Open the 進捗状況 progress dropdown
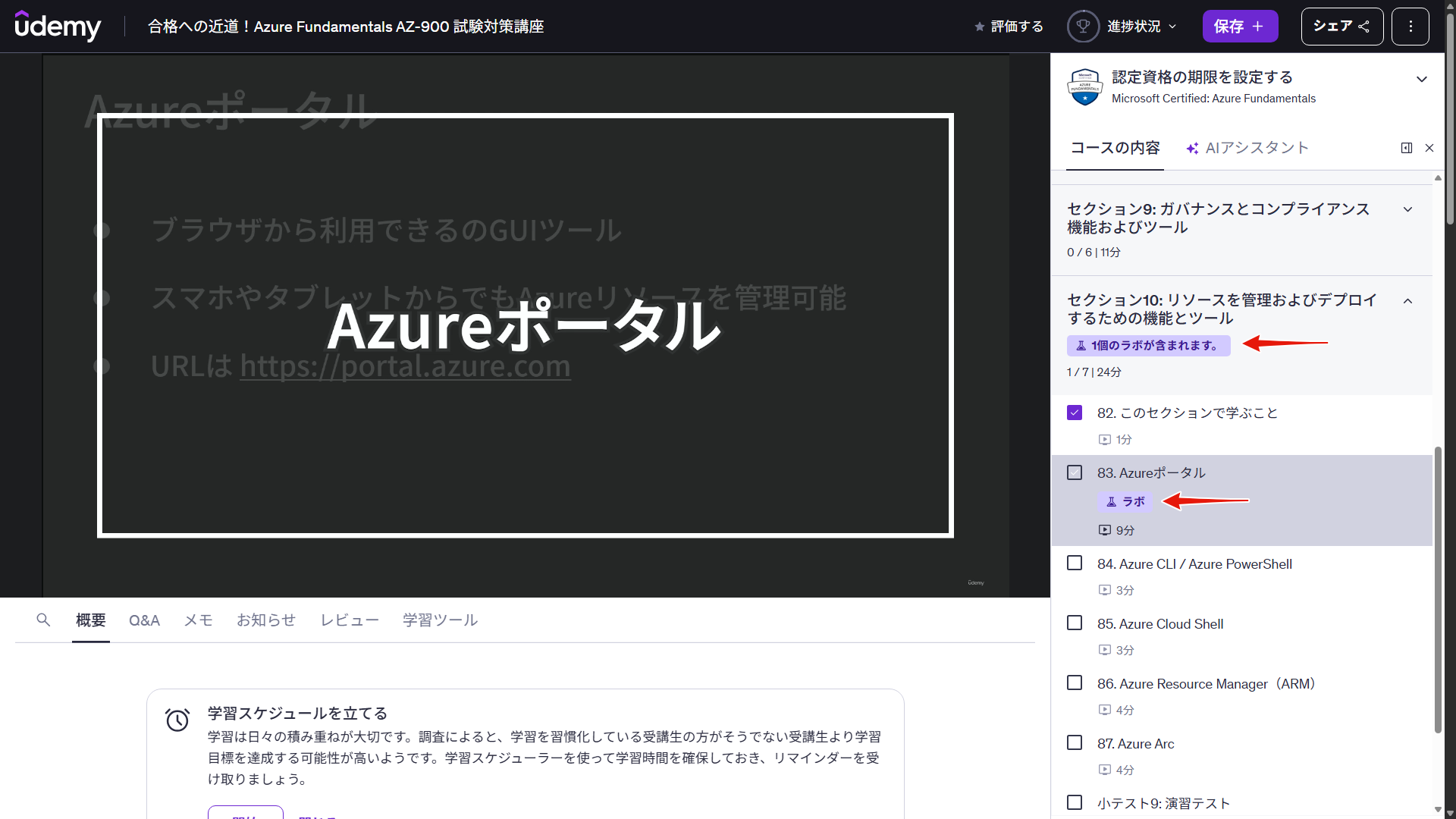Image resolution: width=1456 pixels, height=819 pixels. coord(1123,27)
